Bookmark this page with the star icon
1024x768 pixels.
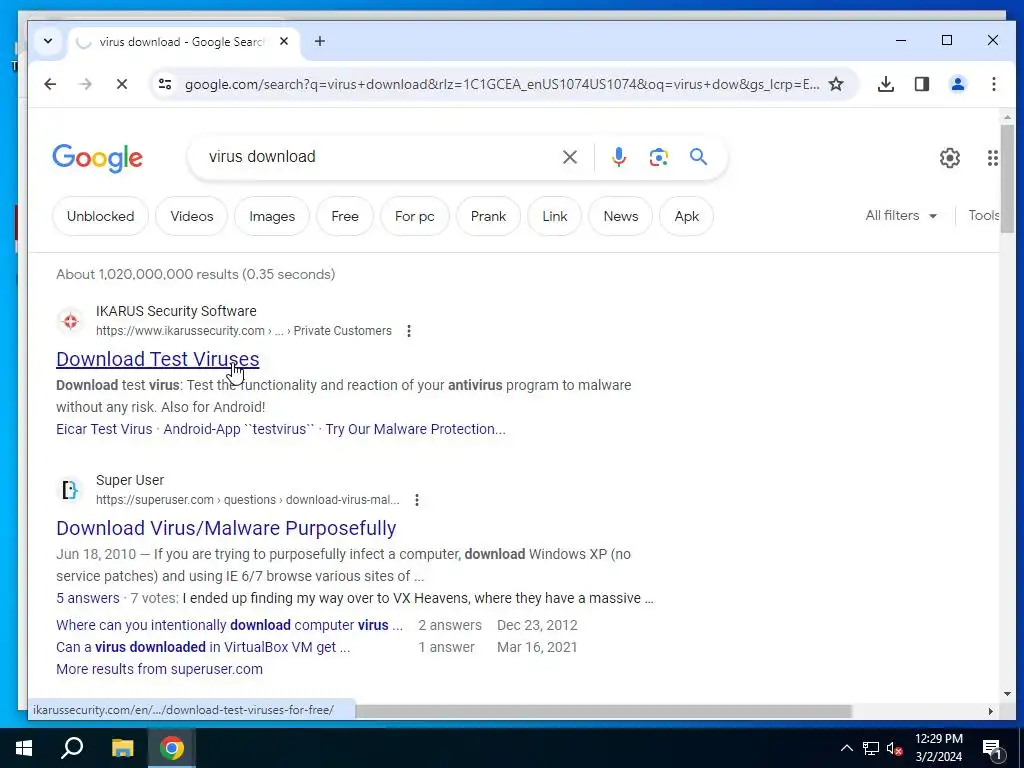tap(836, 84)
